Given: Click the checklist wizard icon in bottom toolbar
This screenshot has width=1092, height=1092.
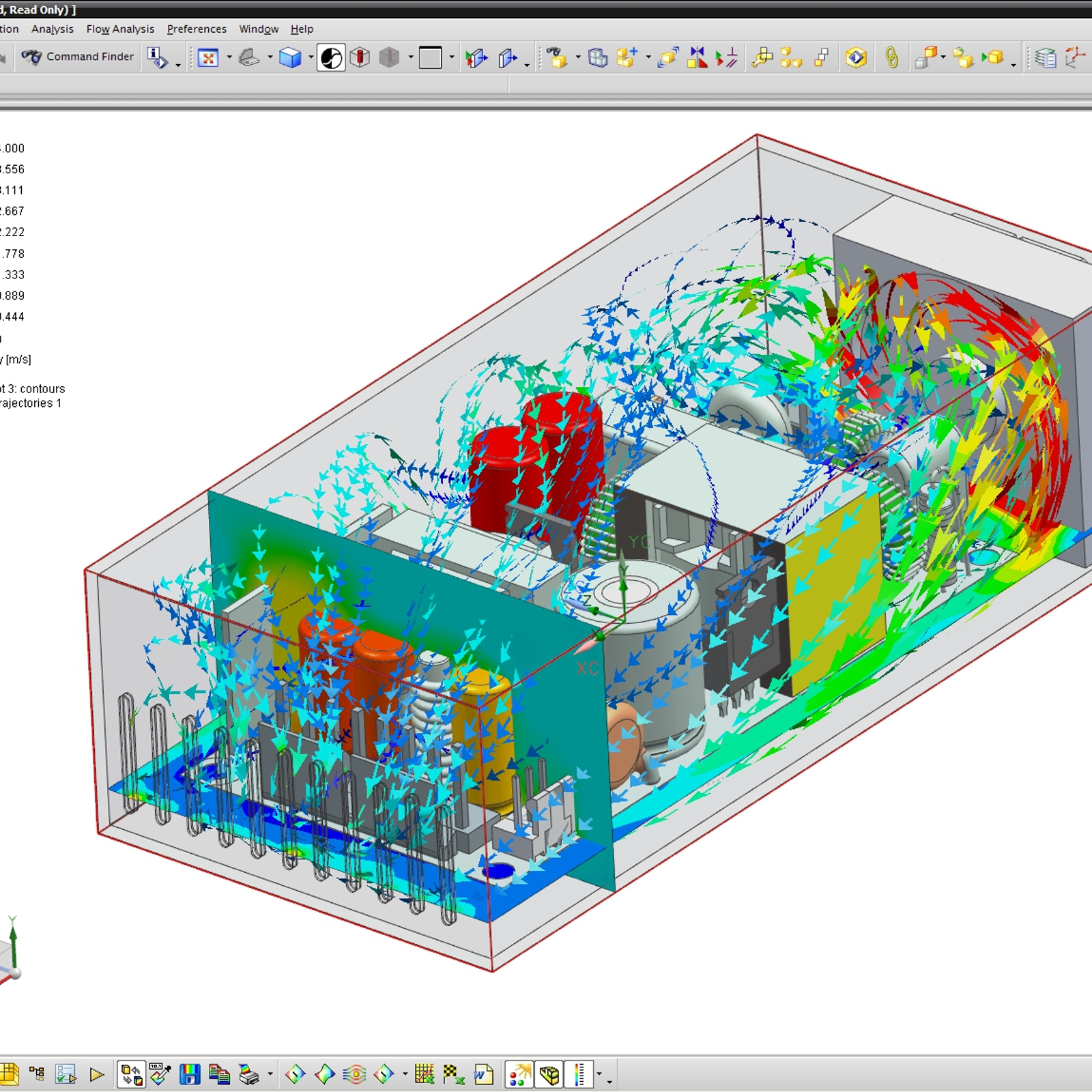Looking at the screenshot, I should click(x=66, y=1074).
